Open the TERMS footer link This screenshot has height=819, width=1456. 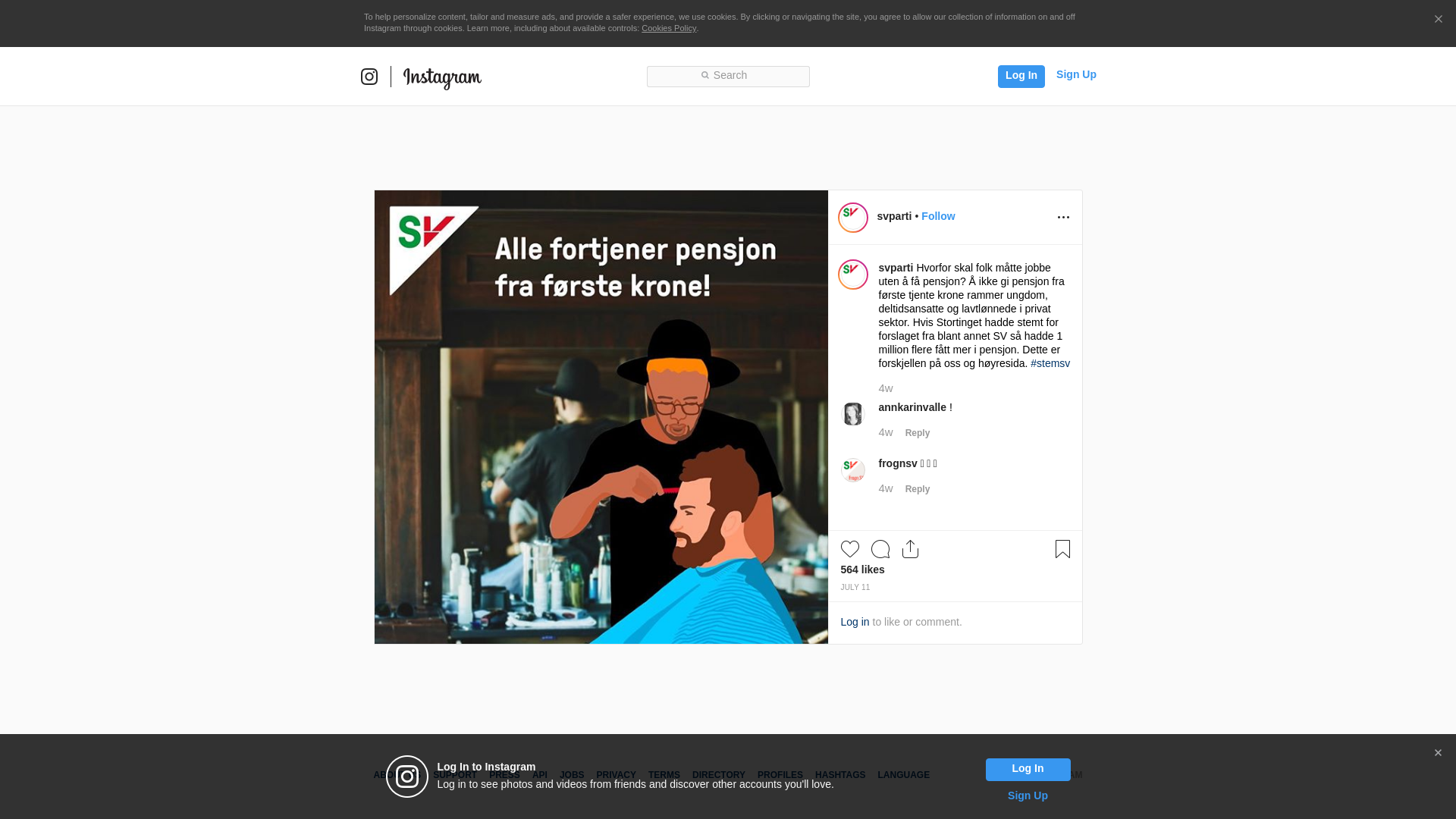pyautogui.click(x=664, y=775)
